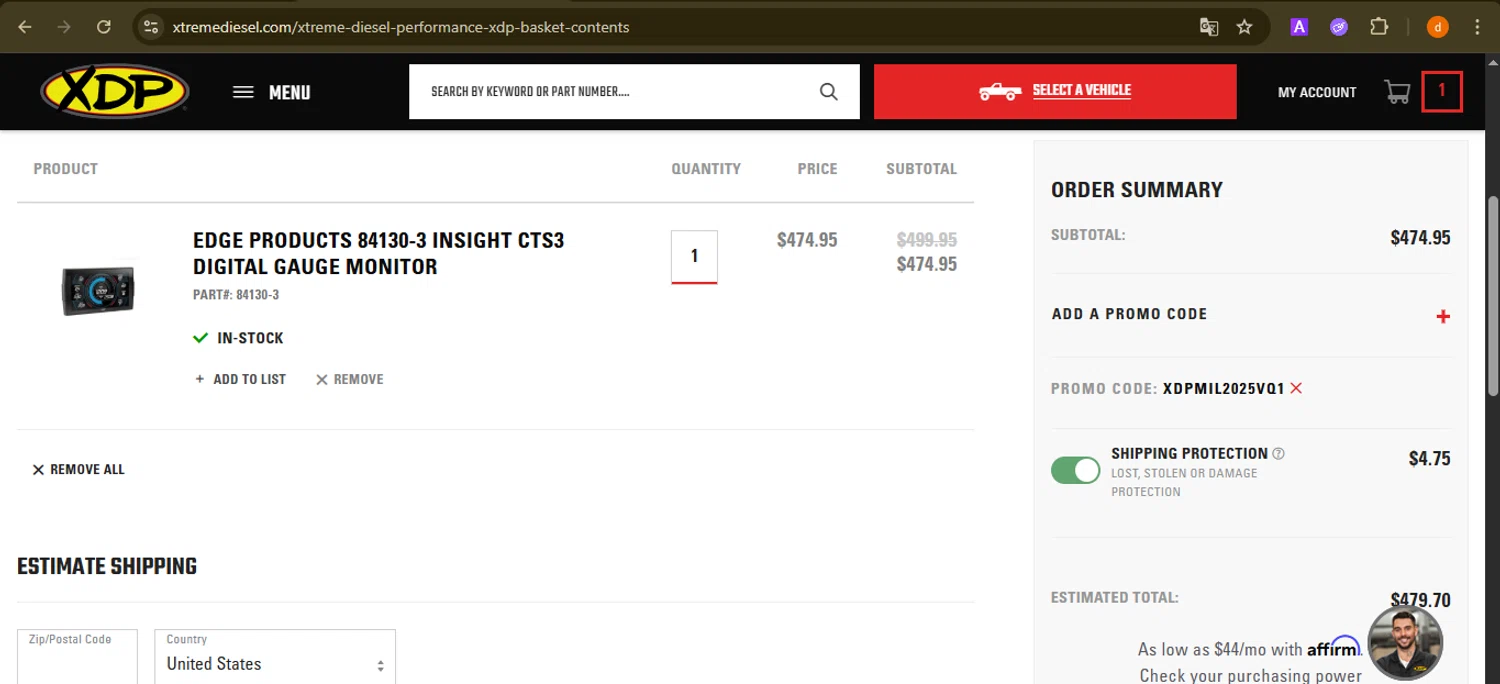Screen dimensions: 1500x684
Task: Click the Affirm logo
Action: 1334,647
